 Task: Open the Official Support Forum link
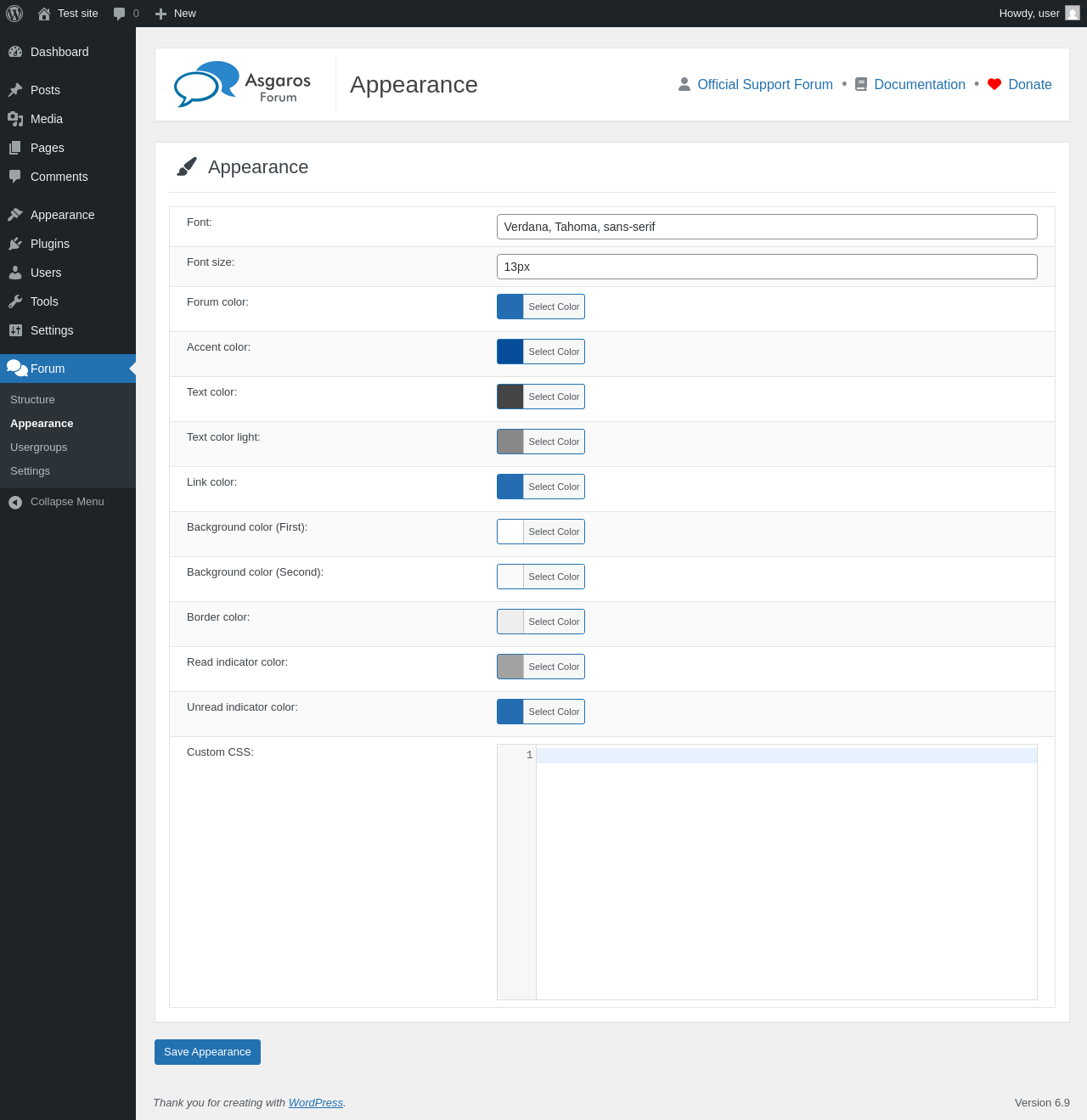coord(764,84)
